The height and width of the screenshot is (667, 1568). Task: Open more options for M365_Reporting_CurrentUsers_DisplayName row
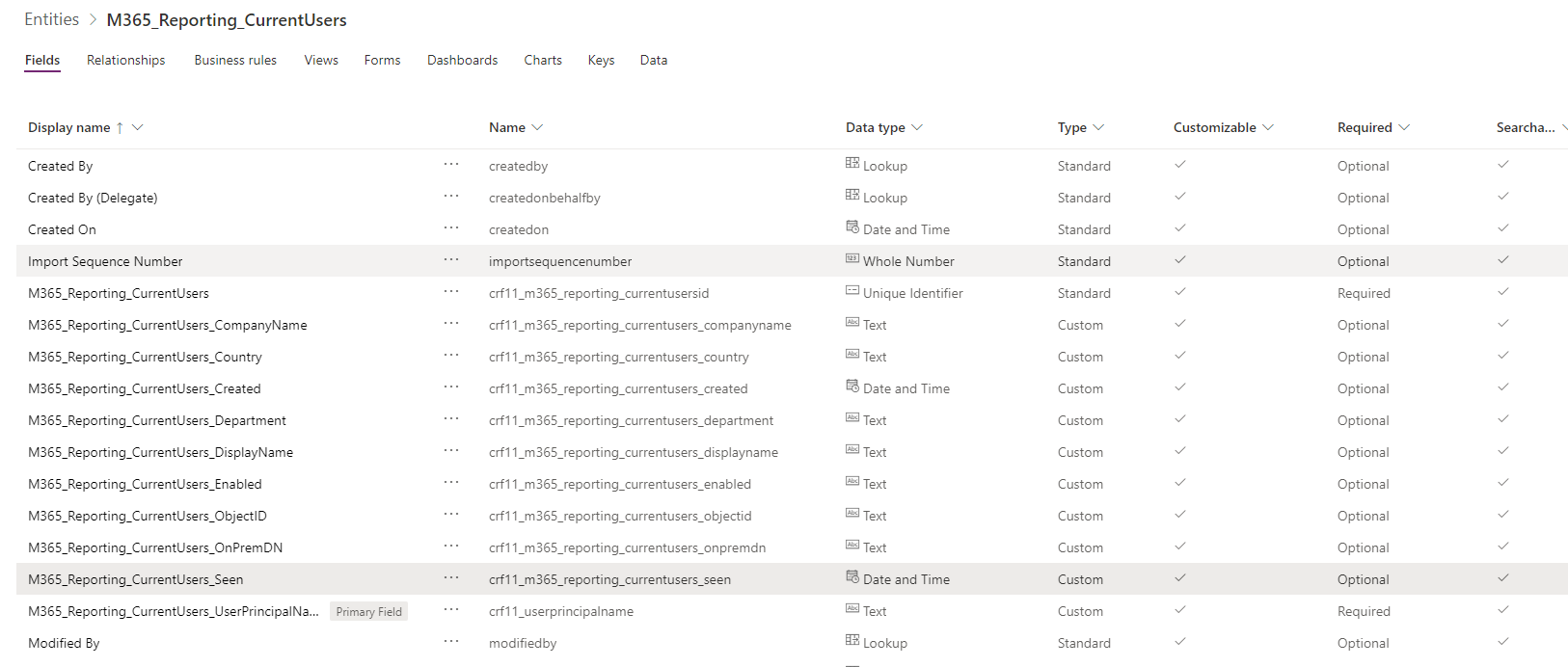pos(451,451)
